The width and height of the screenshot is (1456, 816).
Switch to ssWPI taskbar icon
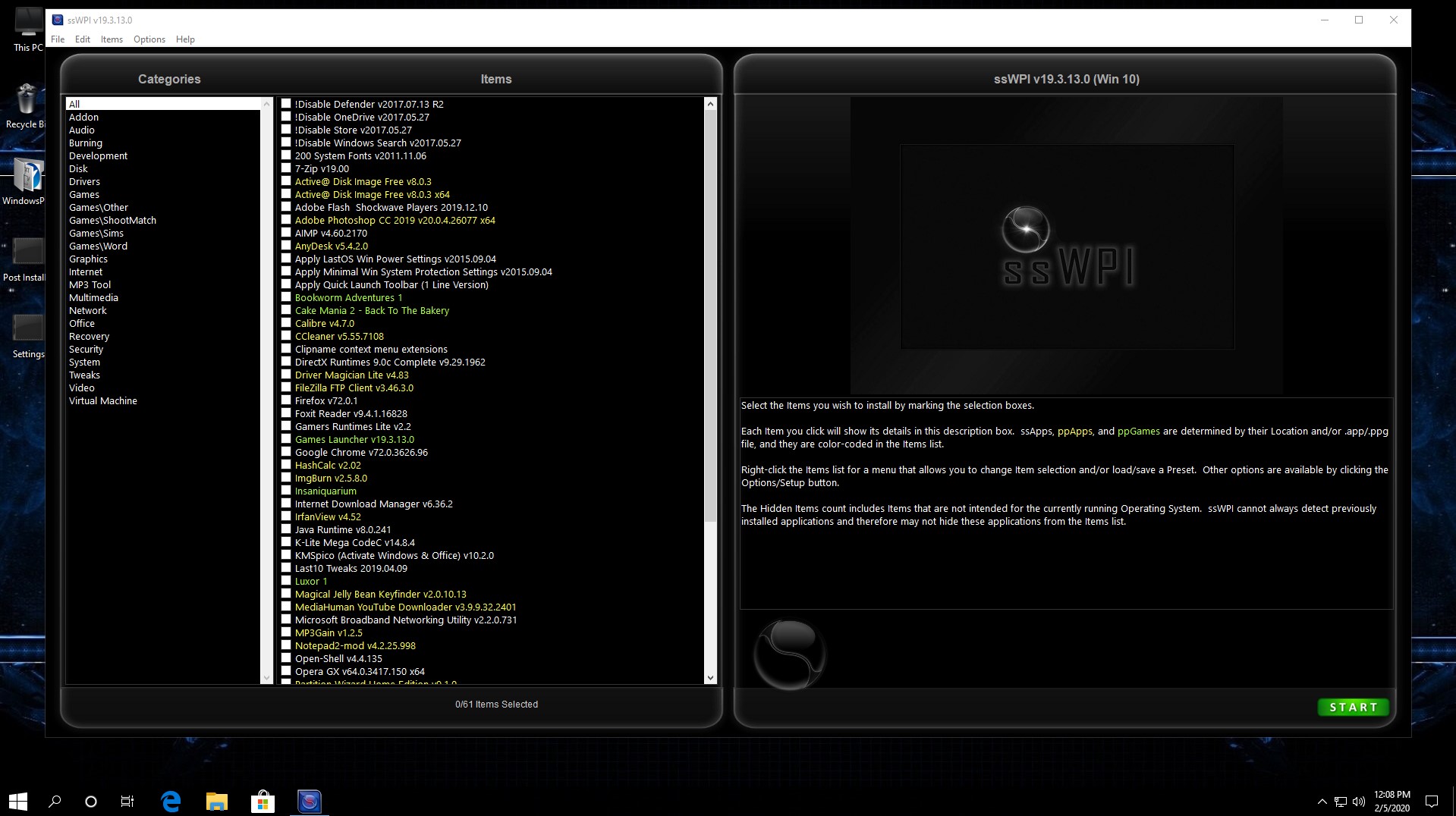point(309,801)
